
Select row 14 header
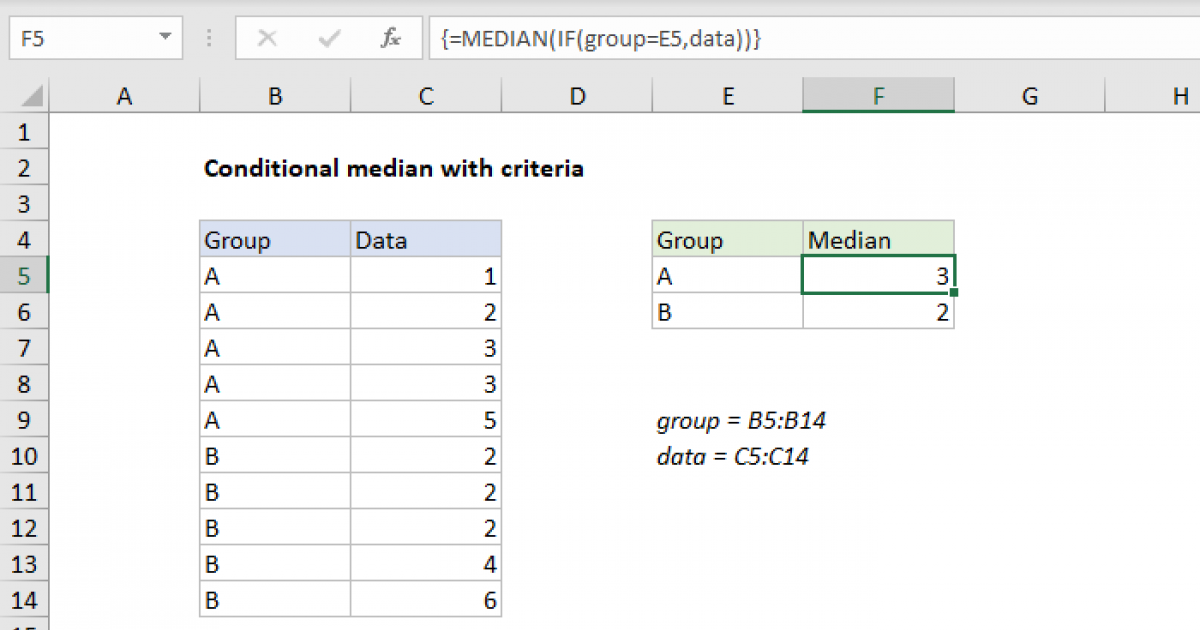pos(25,599)
